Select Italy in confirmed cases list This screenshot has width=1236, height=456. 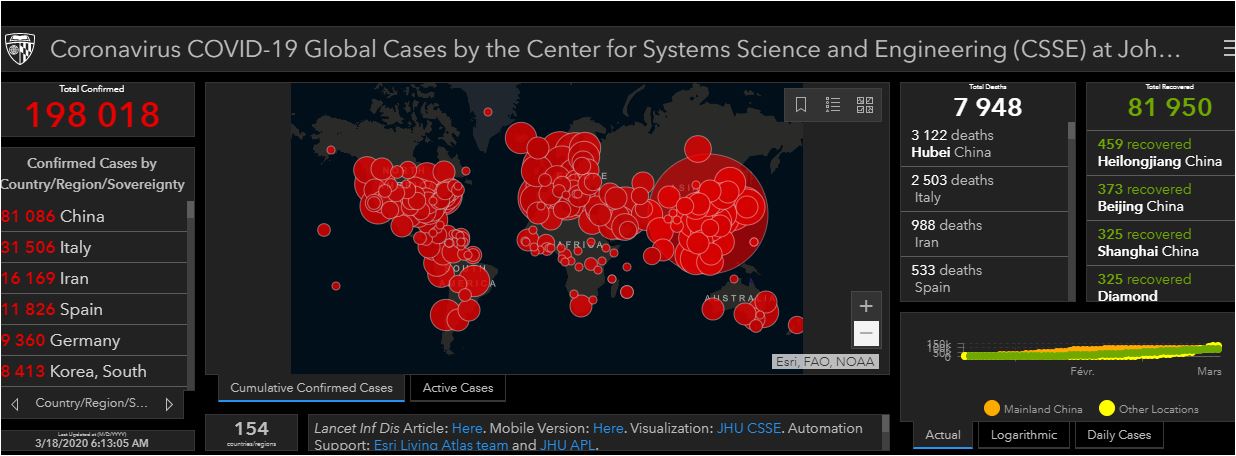click(94, 247)
